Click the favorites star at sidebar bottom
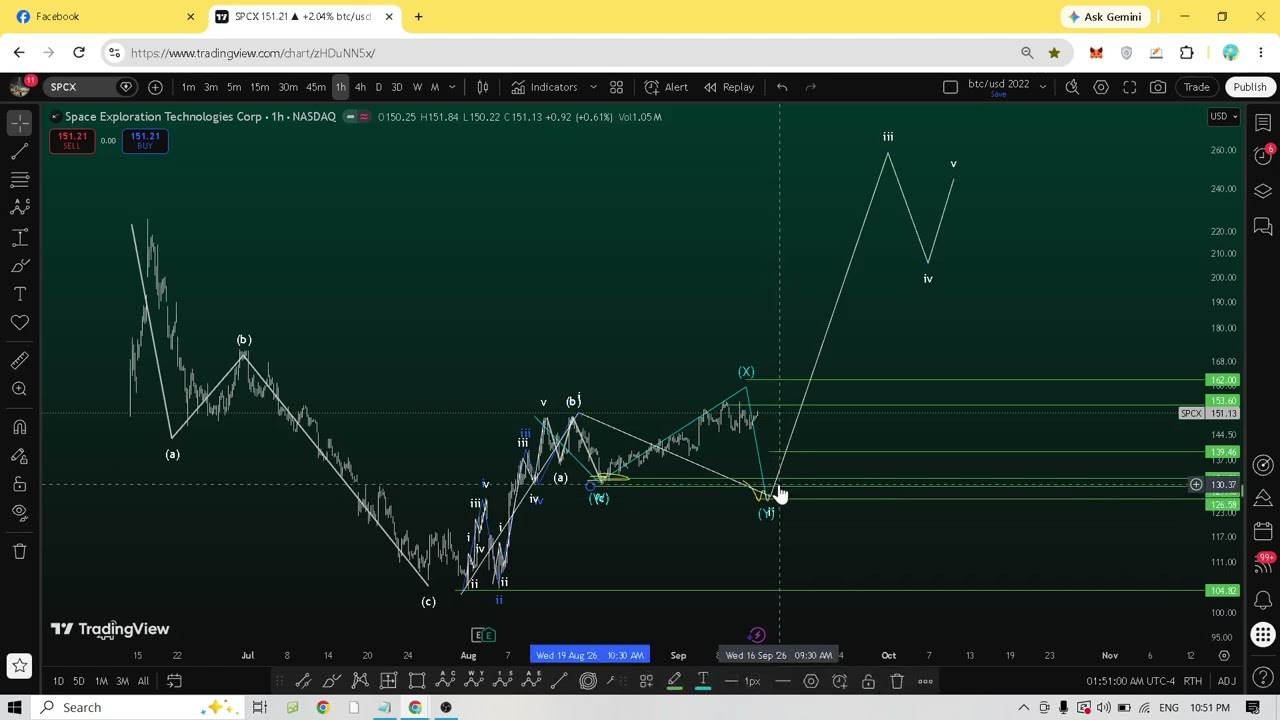Viewport: 1280px width, 720px height. [19, 665]
